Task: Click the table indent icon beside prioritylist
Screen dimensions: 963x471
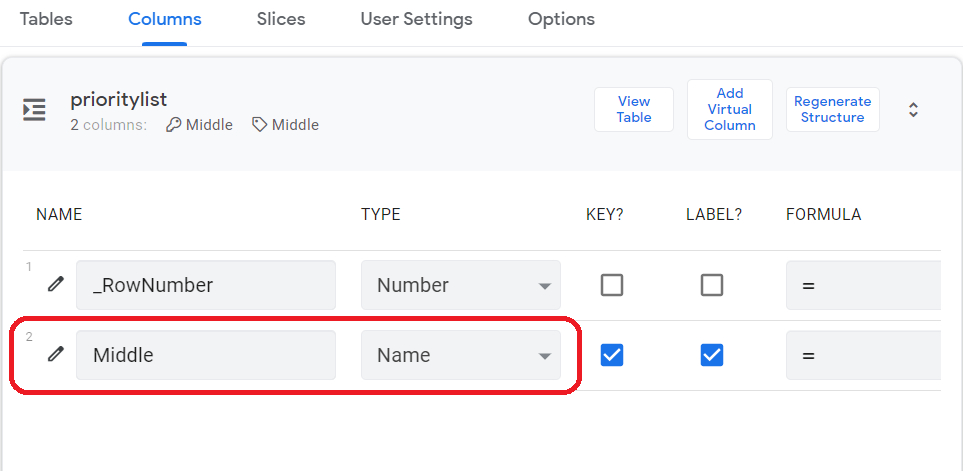Action: 34,109
